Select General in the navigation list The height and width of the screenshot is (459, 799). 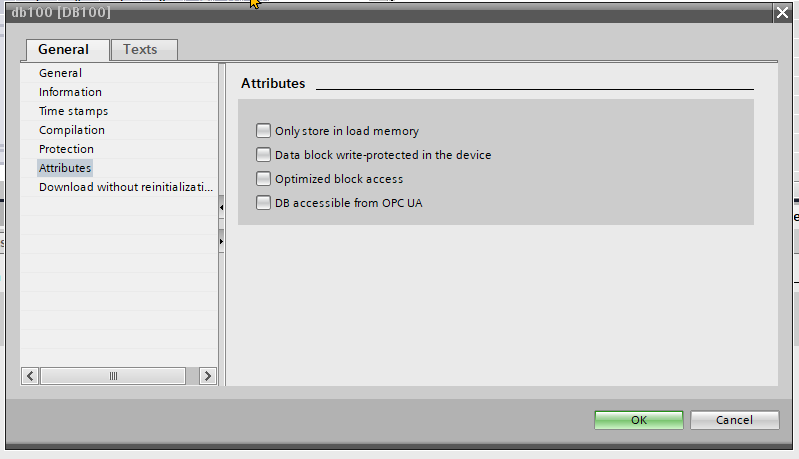tap(60, 73)
